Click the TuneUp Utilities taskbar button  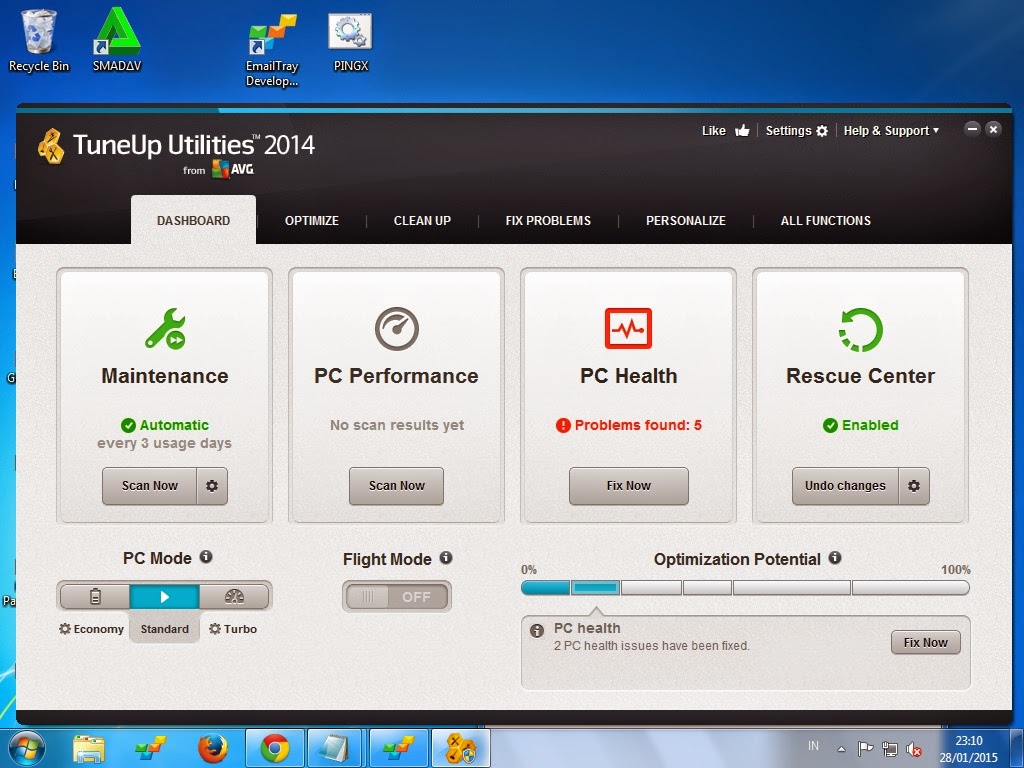pyautogui.click(x=461, y=748)
